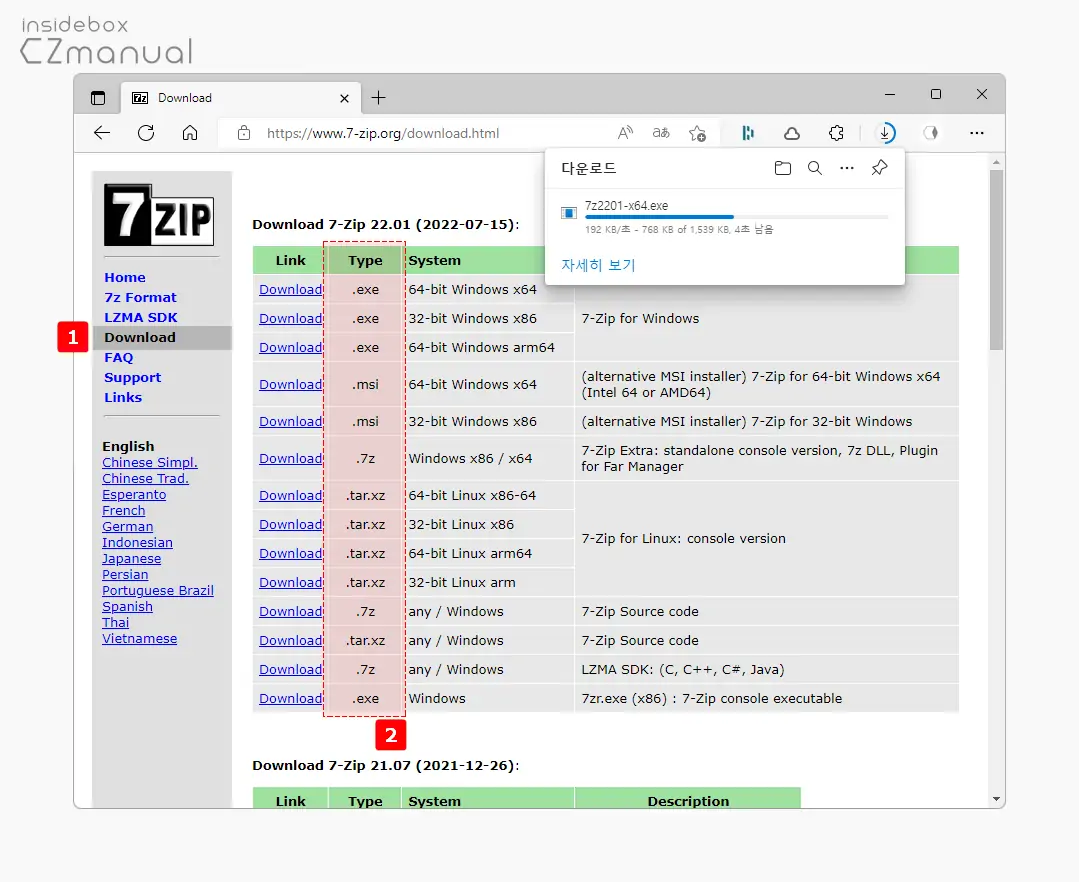Open the FAQ page from sidebar
This screenshot has height=882, width=1079.
[118, 357]
